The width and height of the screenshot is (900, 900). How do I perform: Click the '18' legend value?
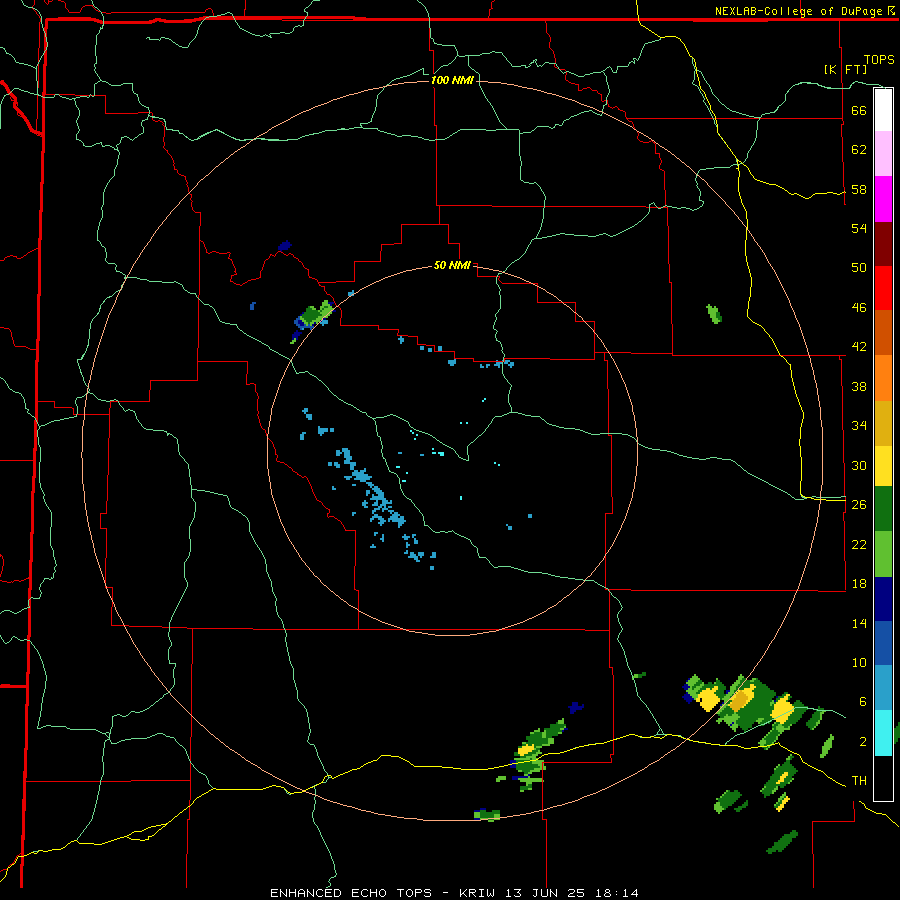[859, 584]
